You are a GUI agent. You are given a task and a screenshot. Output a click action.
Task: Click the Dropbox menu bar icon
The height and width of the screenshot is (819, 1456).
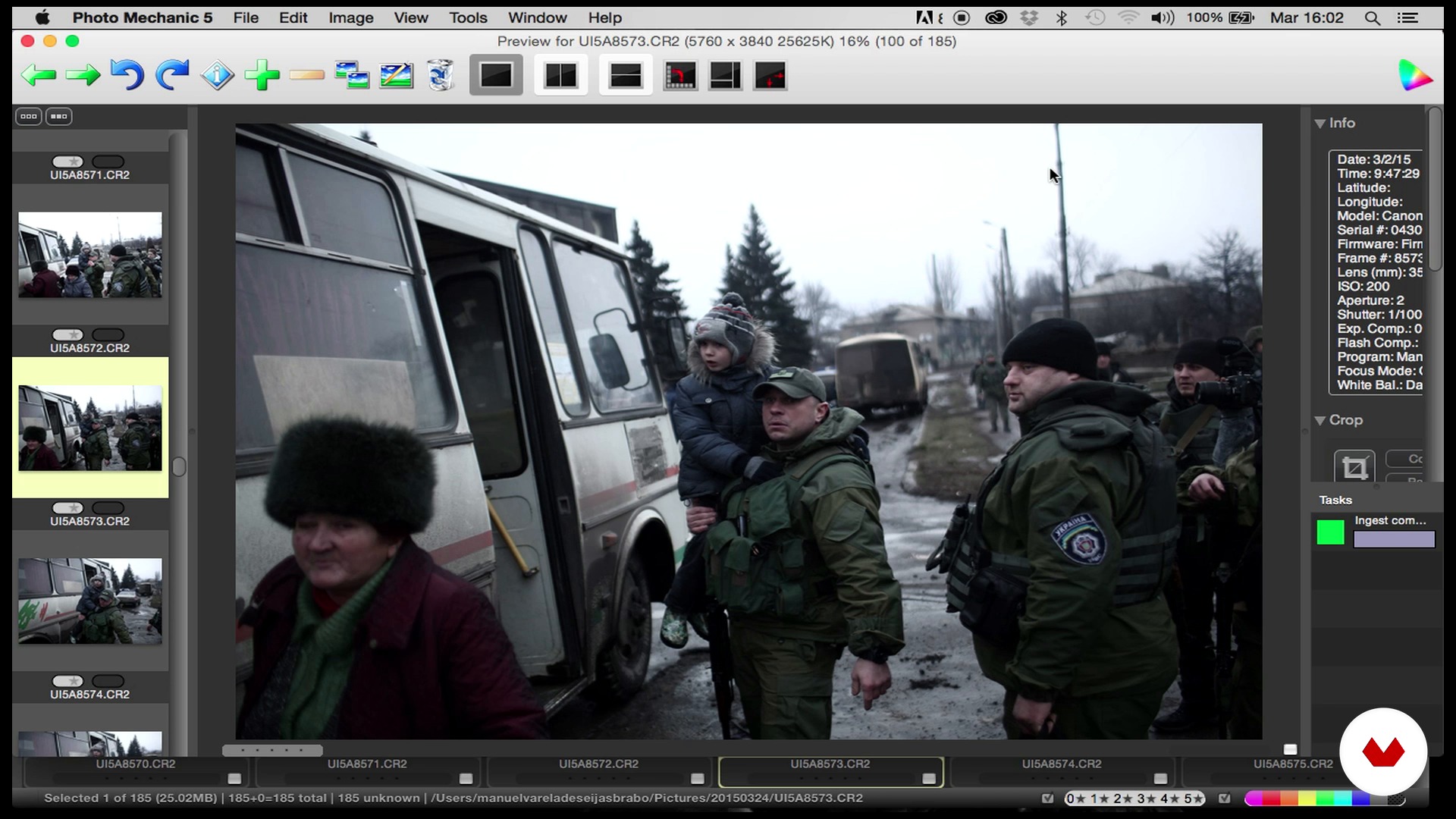pyautogui.click(x=1029, y=17)
